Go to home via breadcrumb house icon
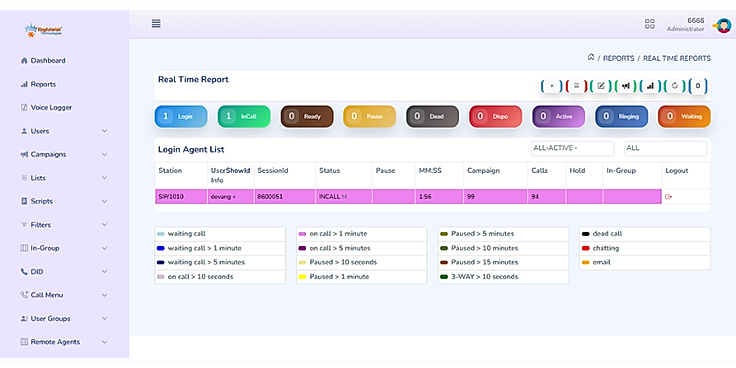 click(591, 57)
